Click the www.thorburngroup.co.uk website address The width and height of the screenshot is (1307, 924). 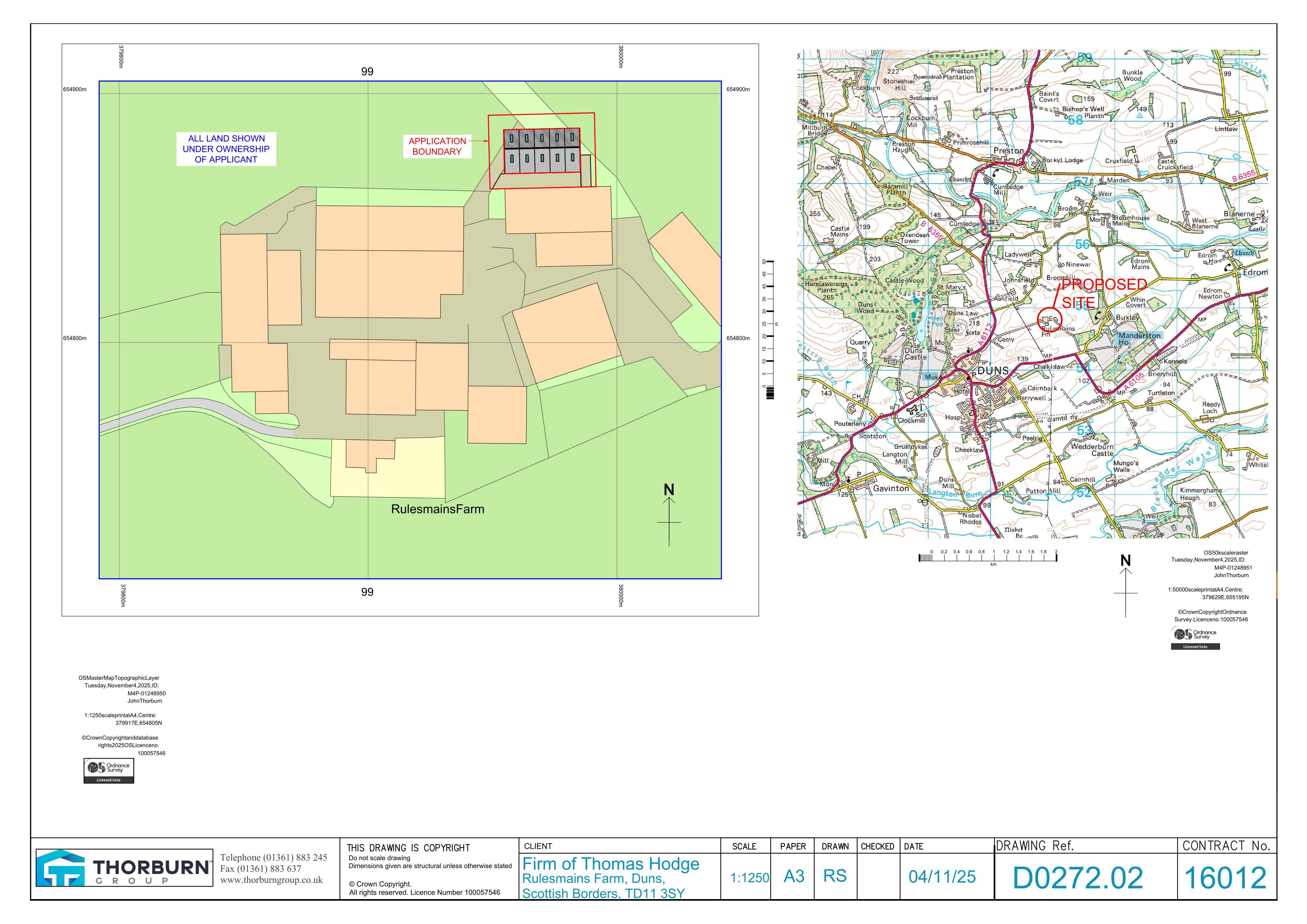coord(271,880)
